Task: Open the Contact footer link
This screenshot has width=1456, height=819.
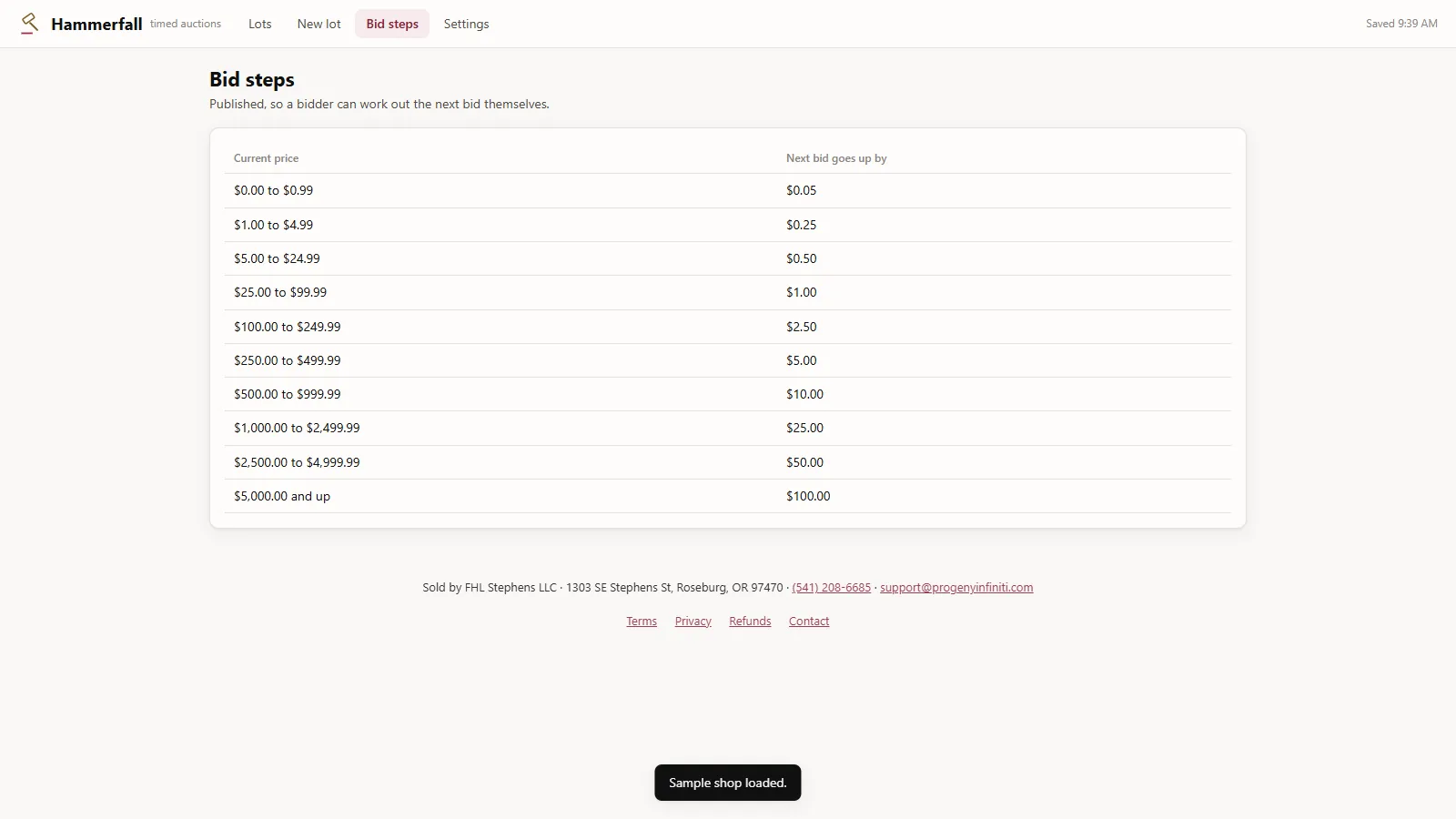Action: pos(809,622)
